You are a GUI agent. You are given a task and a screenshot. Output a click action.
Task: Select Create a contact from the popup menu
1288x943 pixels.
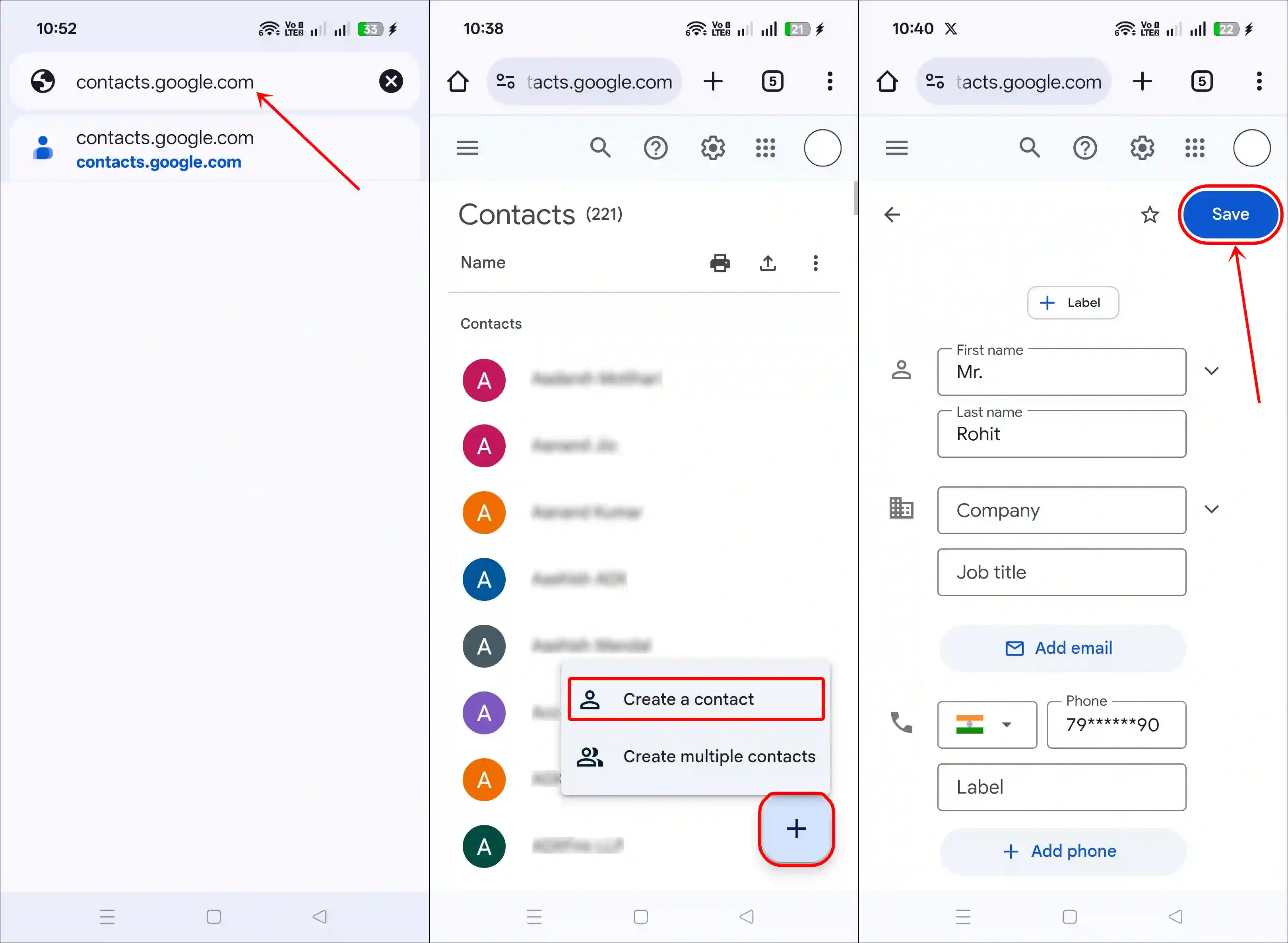click(696, 699)
